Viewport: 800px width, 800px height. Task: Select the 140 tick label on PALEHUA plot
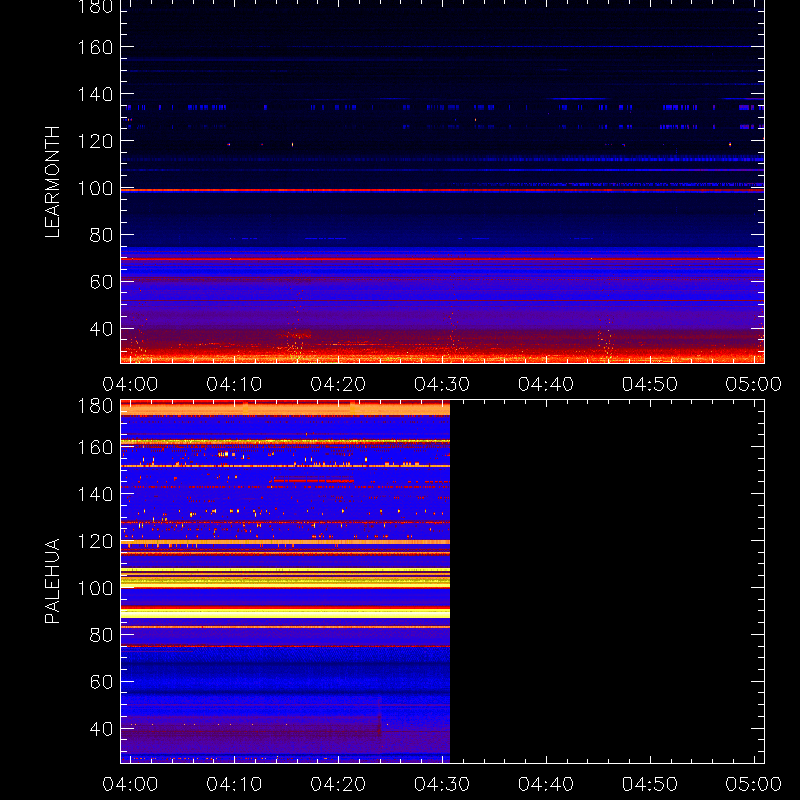click(95, 494)
